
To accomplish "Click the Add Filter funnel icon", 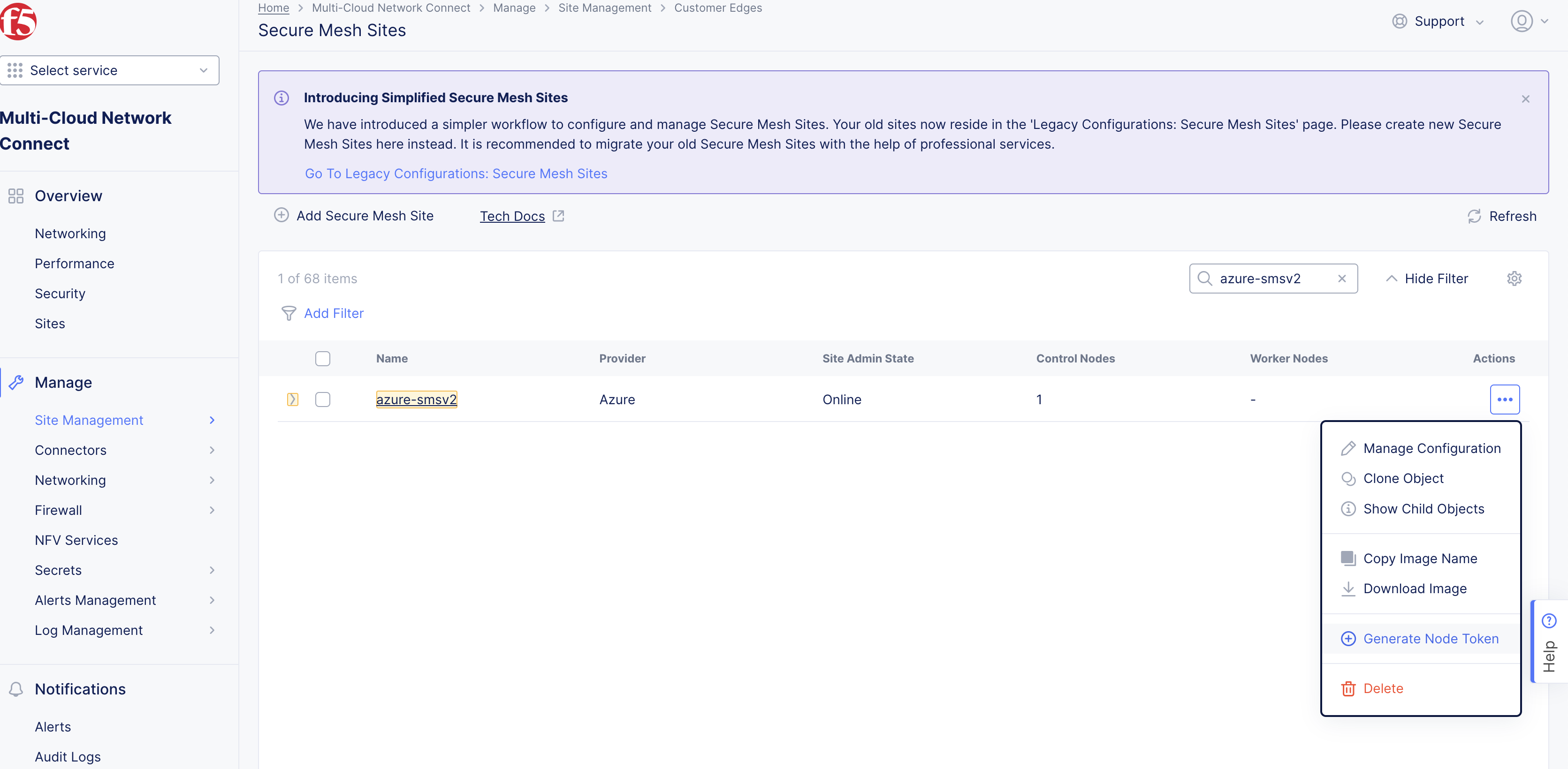I will [288, 313].
